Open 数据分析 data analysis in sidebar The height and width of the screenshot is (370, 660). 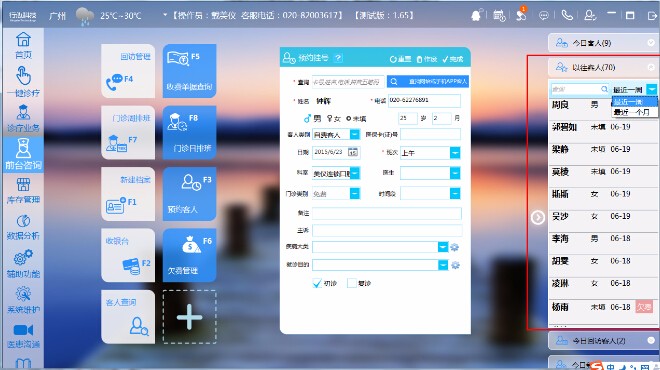[23, 227]
